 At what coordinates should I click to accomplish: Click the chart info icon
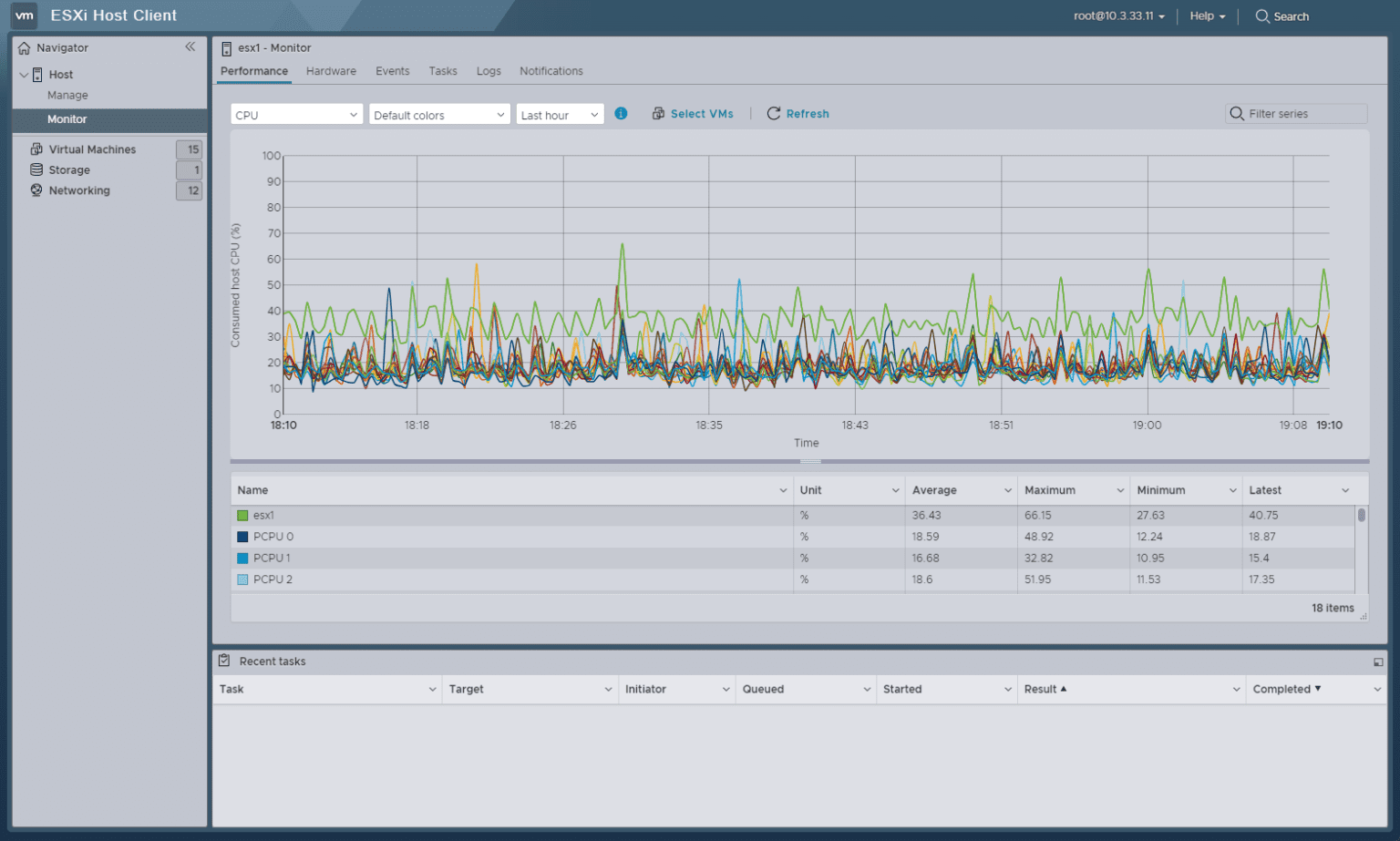621,113
